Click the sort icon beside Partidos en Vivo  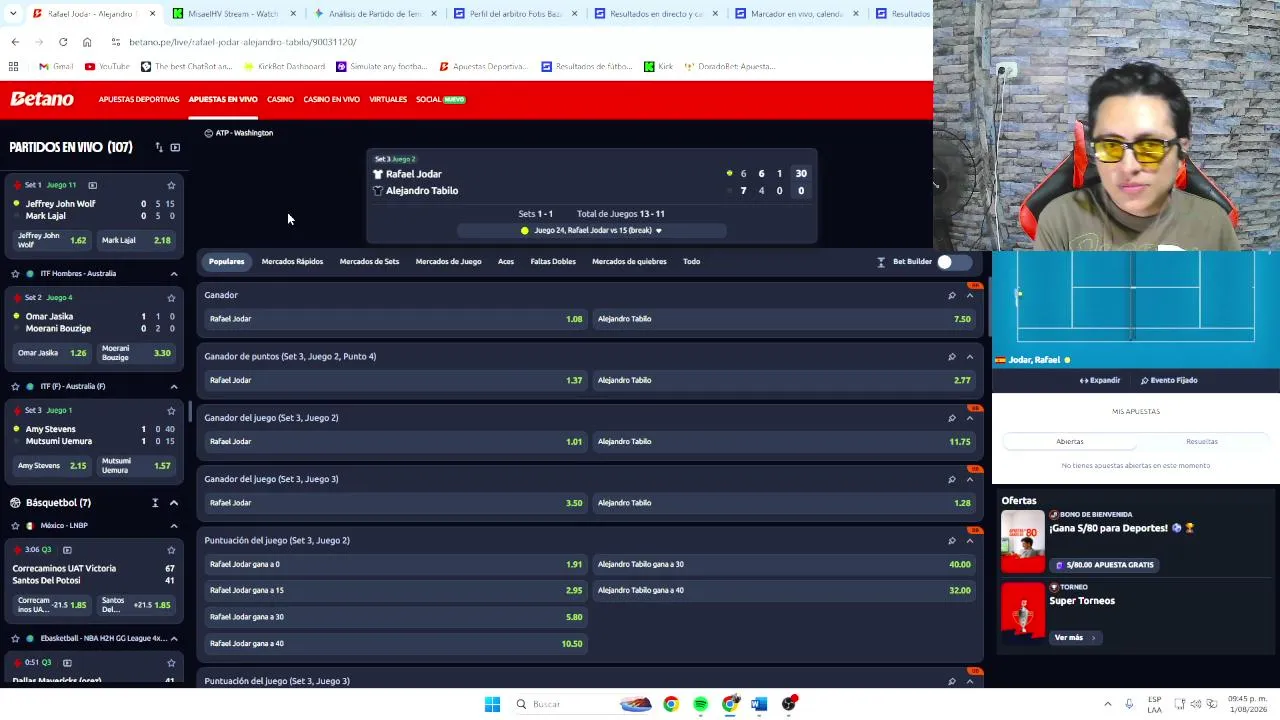(159, 147)
